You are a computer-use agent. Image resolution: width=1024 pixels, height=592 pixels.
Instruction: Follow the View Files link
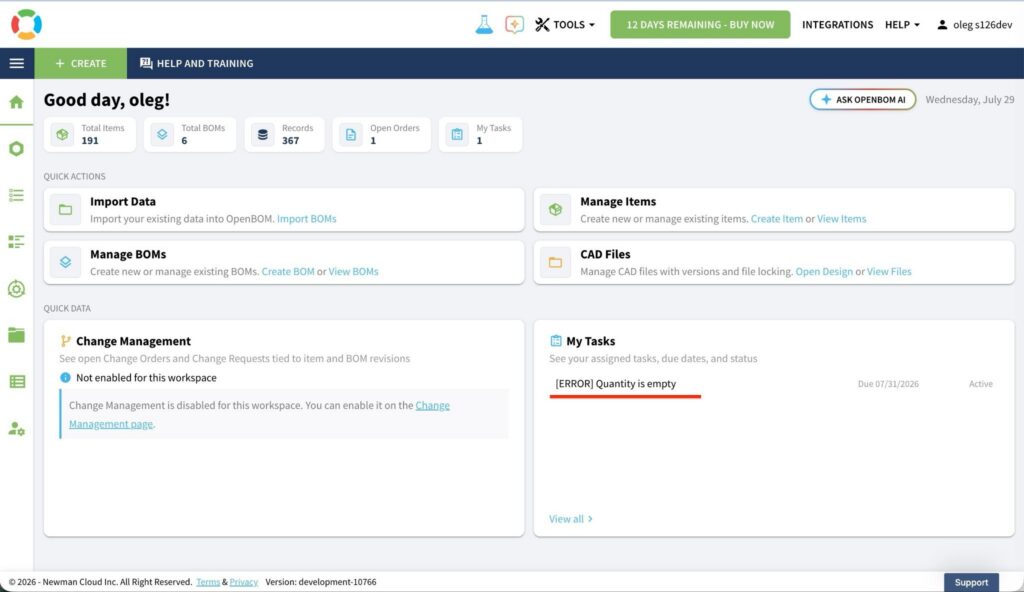point(889,271)
